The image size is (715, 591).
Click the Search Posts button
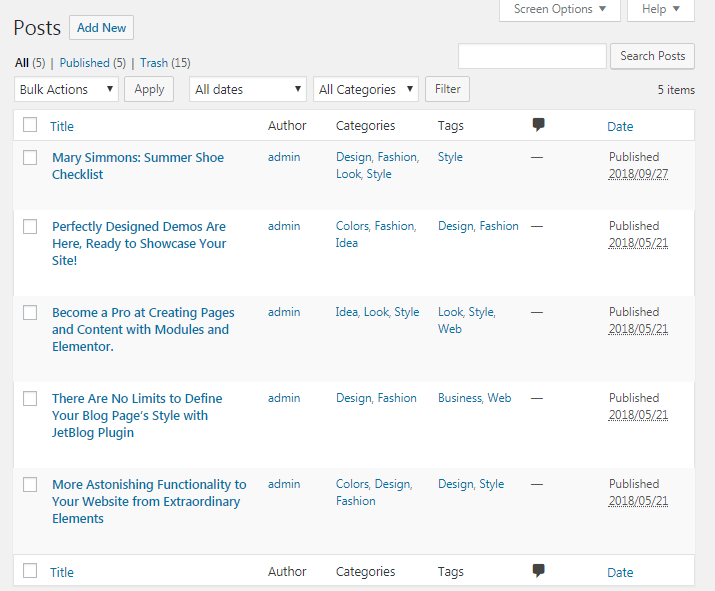click(x=653, y=56)
